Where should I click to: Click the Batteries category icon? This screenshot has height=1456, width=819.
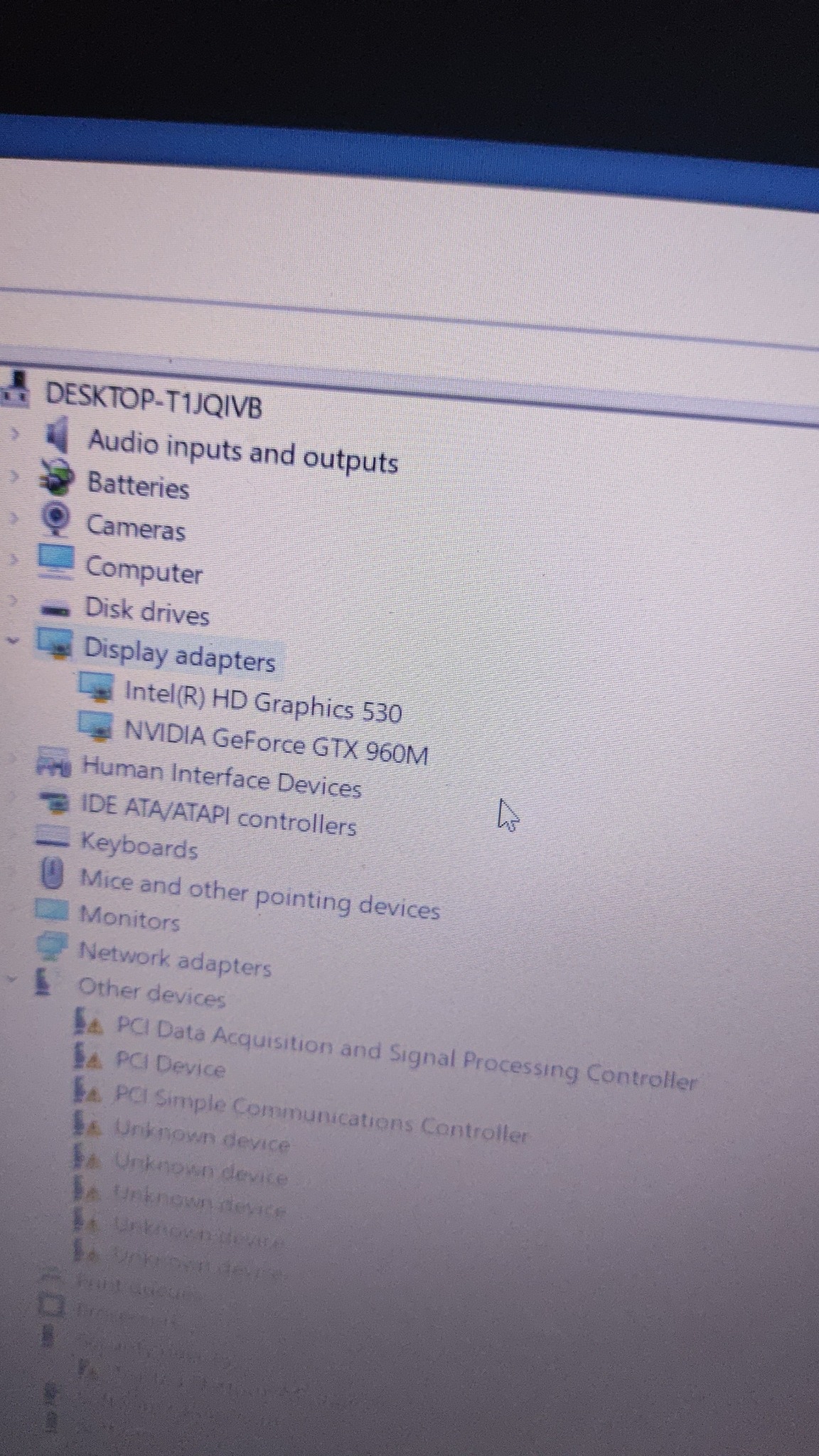[57, 478]
